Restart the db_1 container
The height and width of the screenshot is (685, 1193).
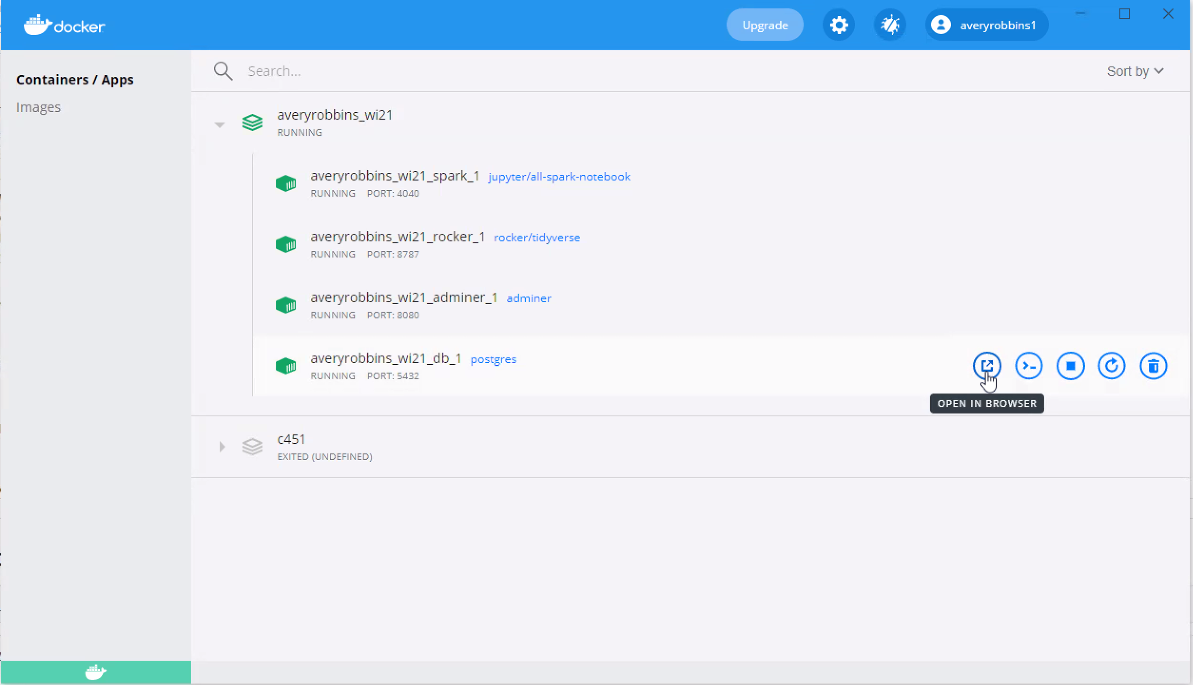(x=1112, y=366)
